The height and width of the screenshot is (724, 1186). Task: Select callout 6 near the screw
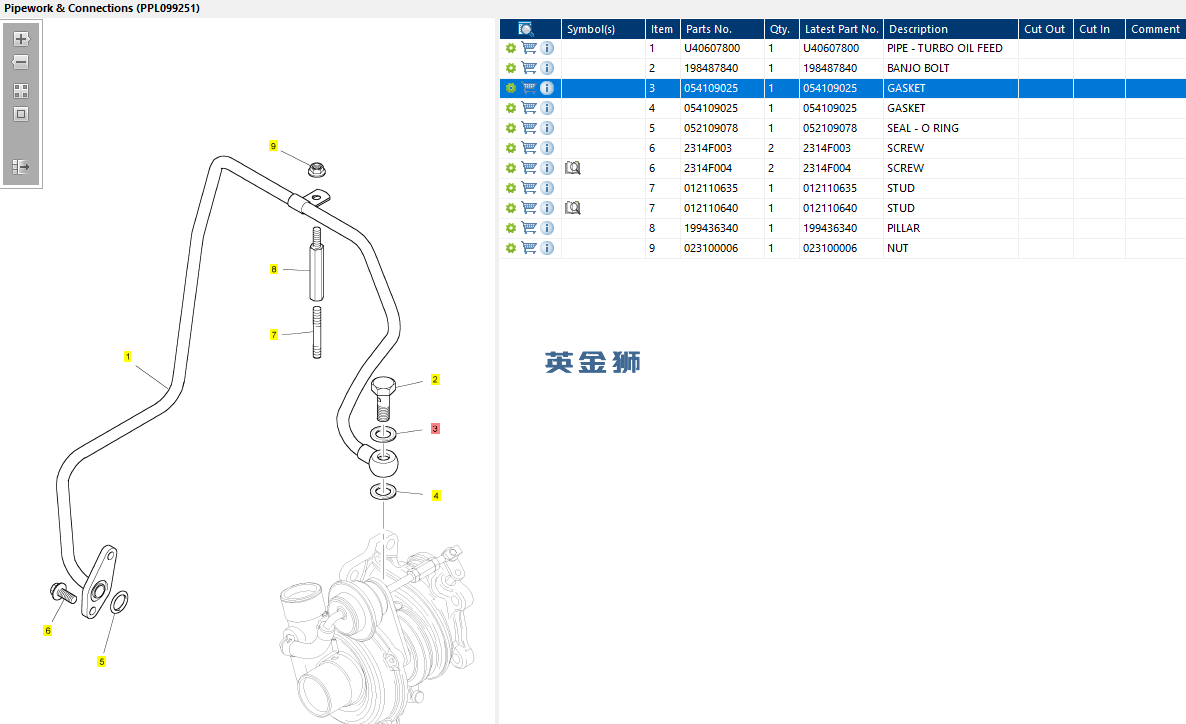pyautogui.click(x=48, y=631)
